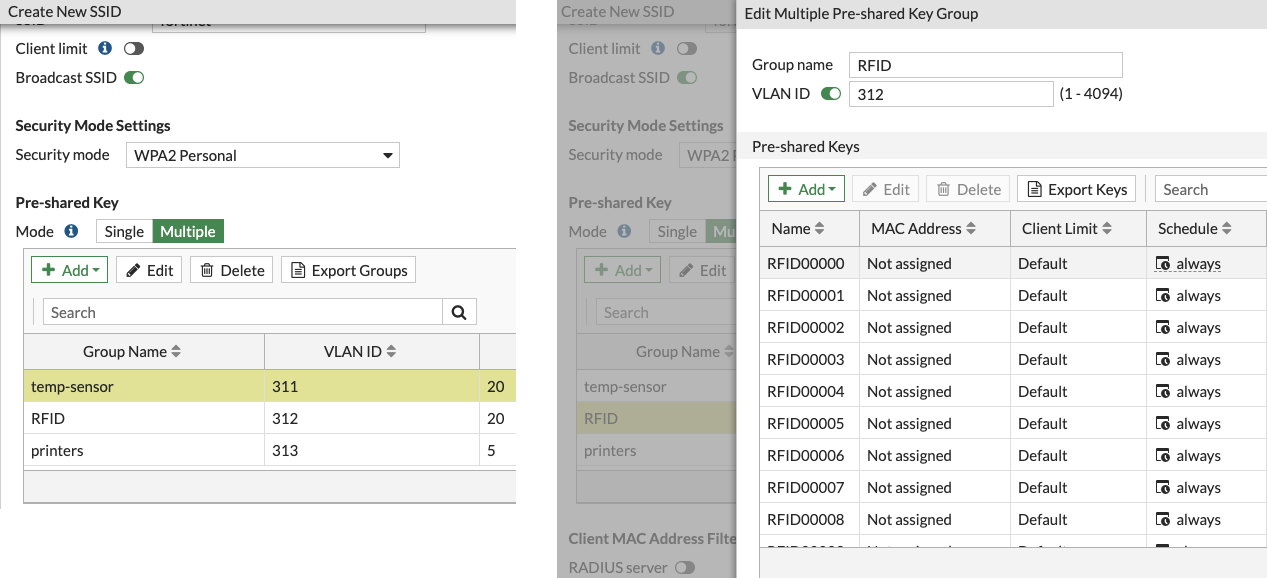Switch Mode to Single
Screen dimensions: 1267x578
click(123, 231)
